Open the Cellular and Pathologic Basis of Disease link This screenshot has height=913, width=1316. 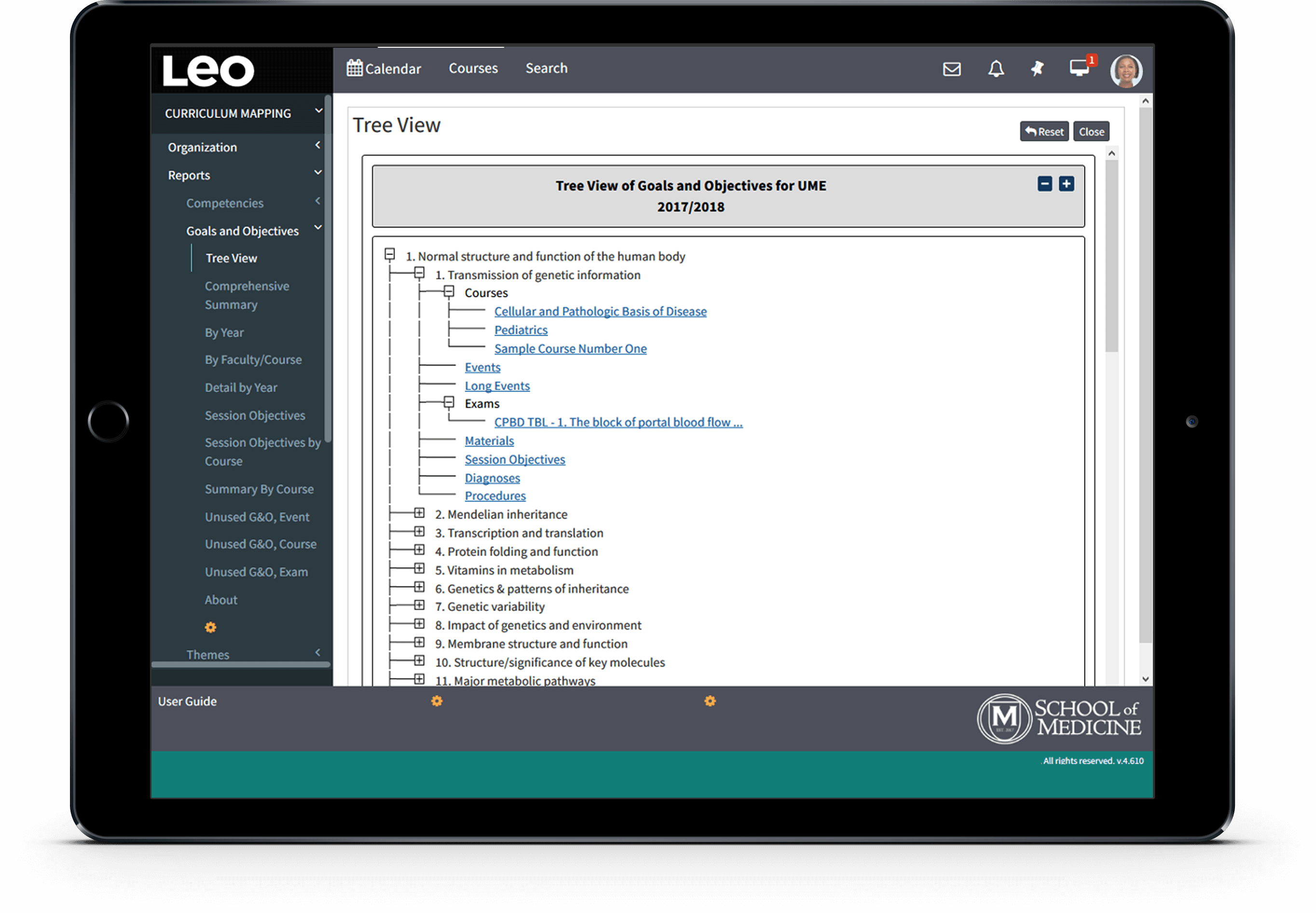[x=600, y=311]
